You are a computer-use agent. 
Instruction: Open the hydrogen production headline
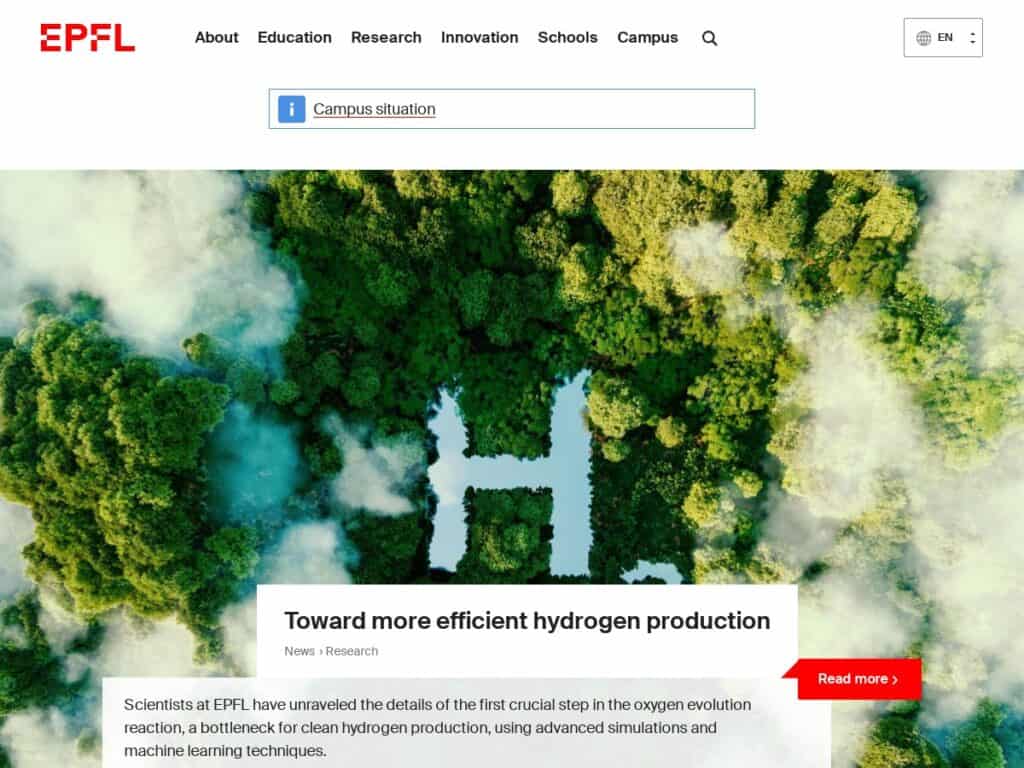click(x=527, y=620)
